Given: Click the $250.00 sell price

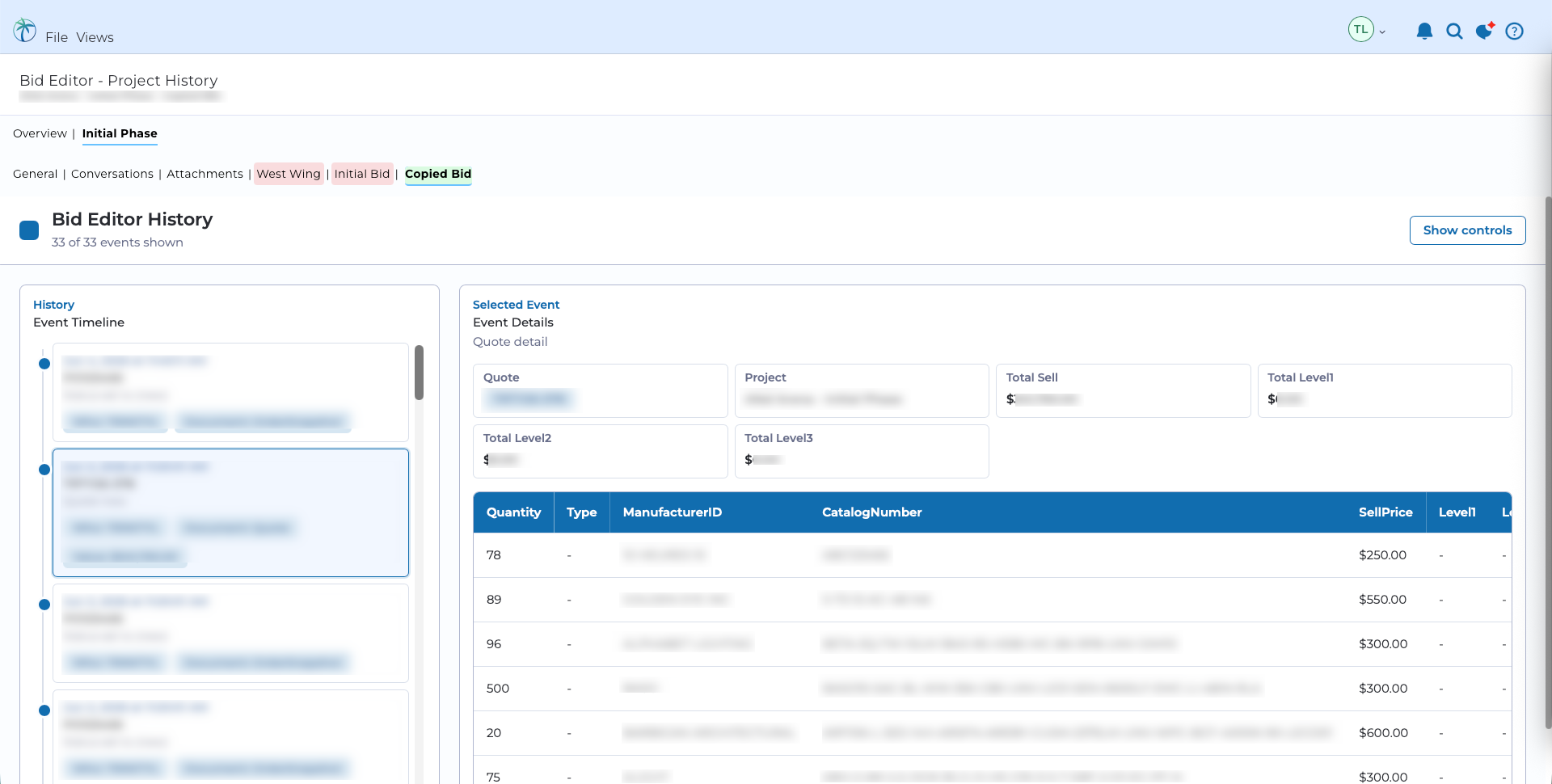Looking at the screenshot, I should point(1382,555).
